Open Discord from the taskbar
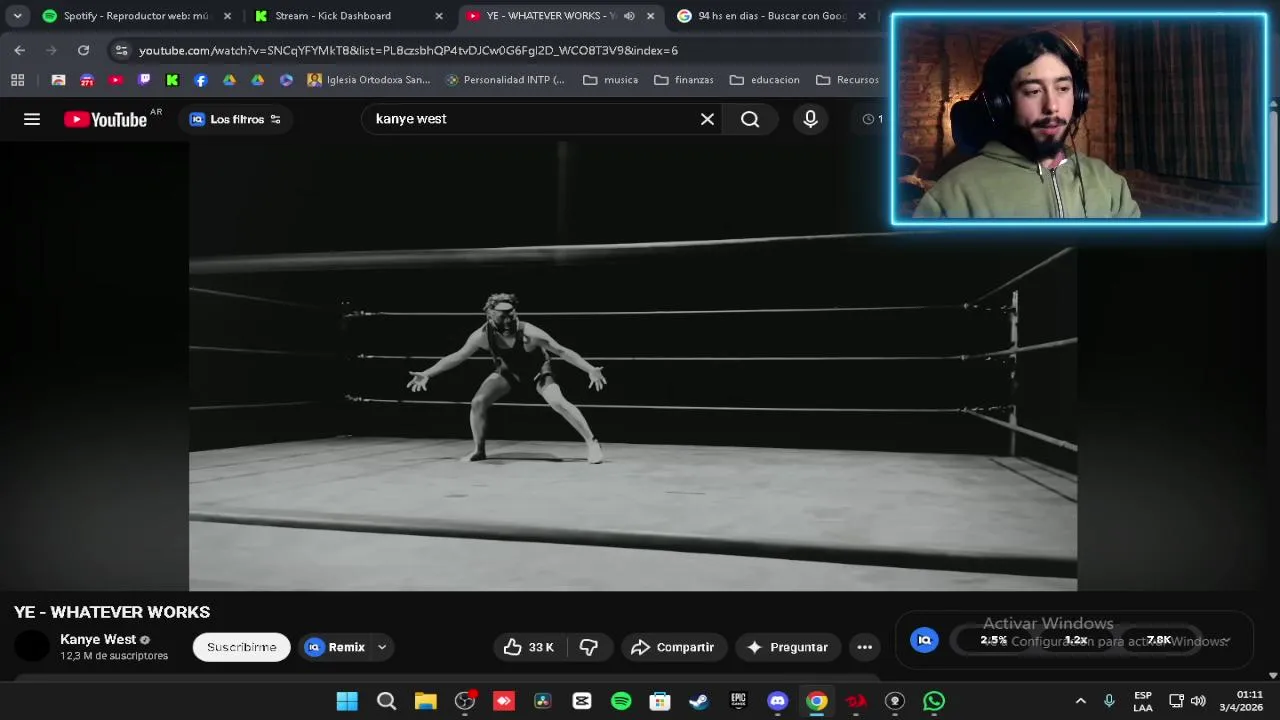 (x=777, y=701)
